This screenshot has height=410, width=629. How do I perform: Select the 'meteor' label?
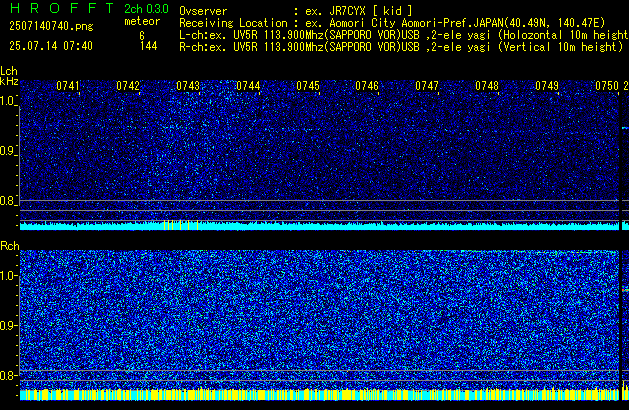click(x=142, y=21)
